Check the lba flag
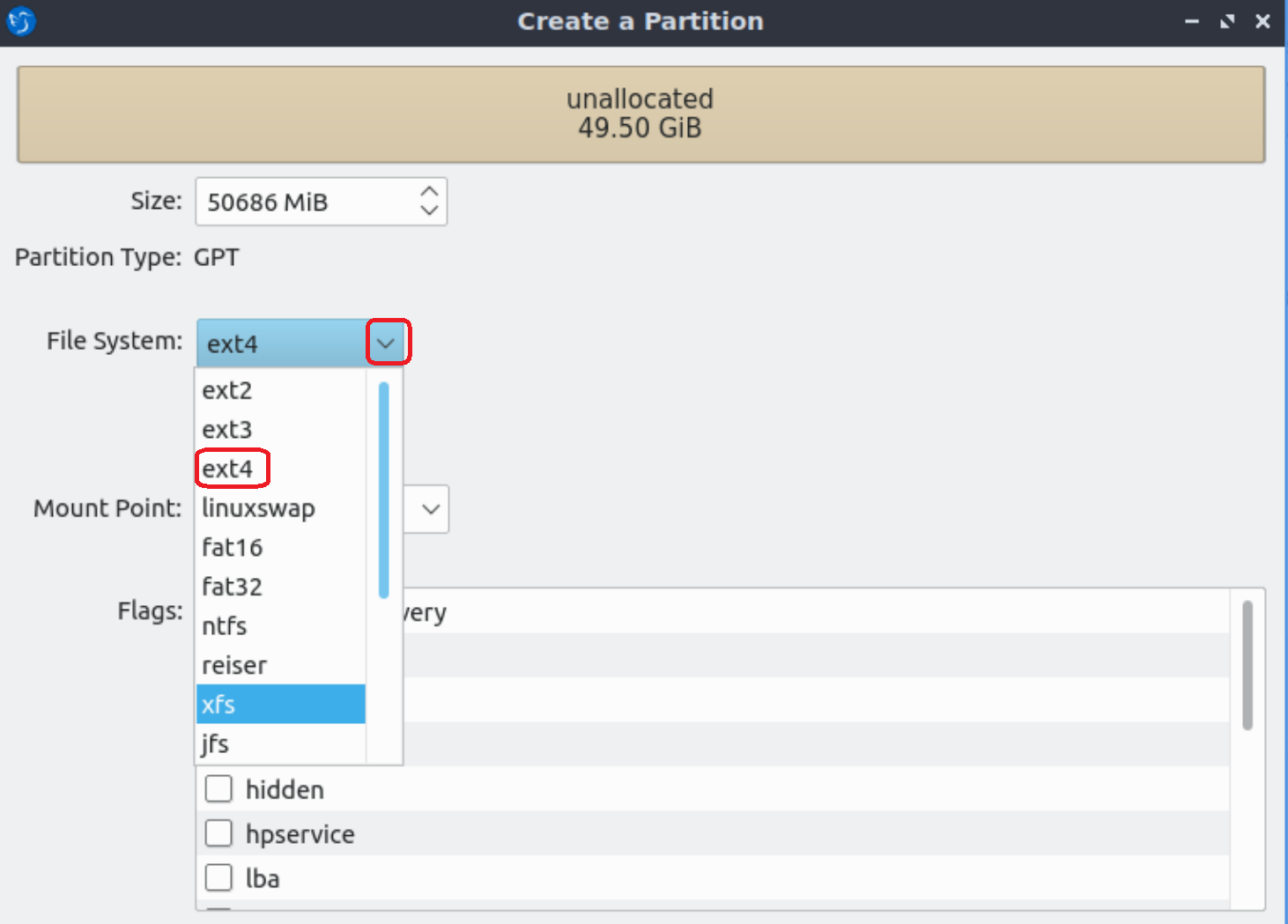This screenshot has height=924, width=1288. pyautogui.click(x=218, y=878)
